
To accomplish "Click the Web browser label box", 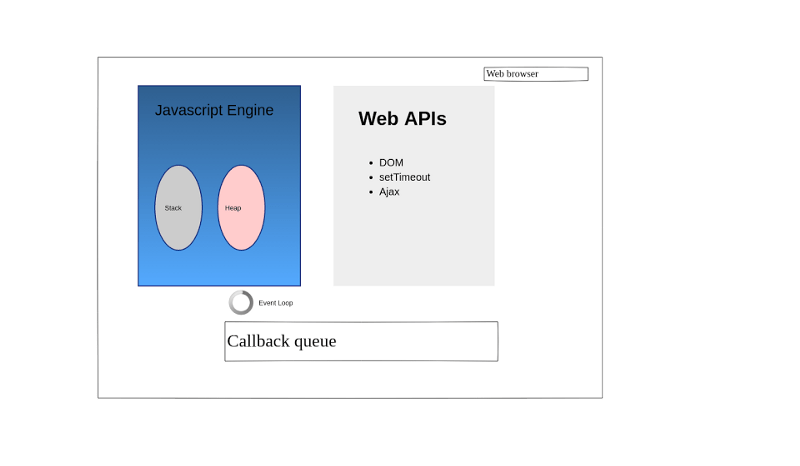I will click(536, 74).
